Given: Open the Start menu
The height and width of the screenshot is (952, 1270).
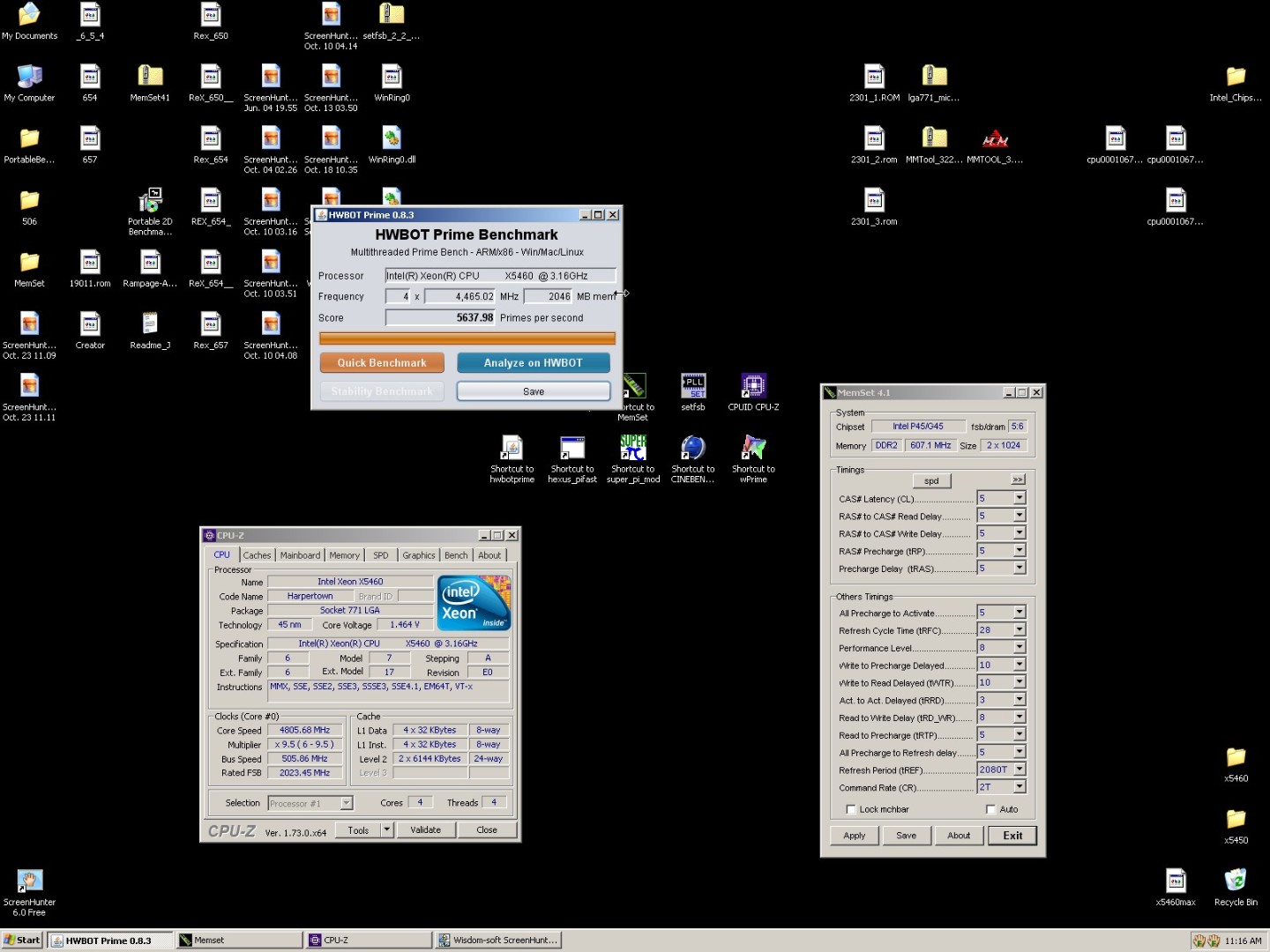Looking at the screenshot, I should point(22,941).
